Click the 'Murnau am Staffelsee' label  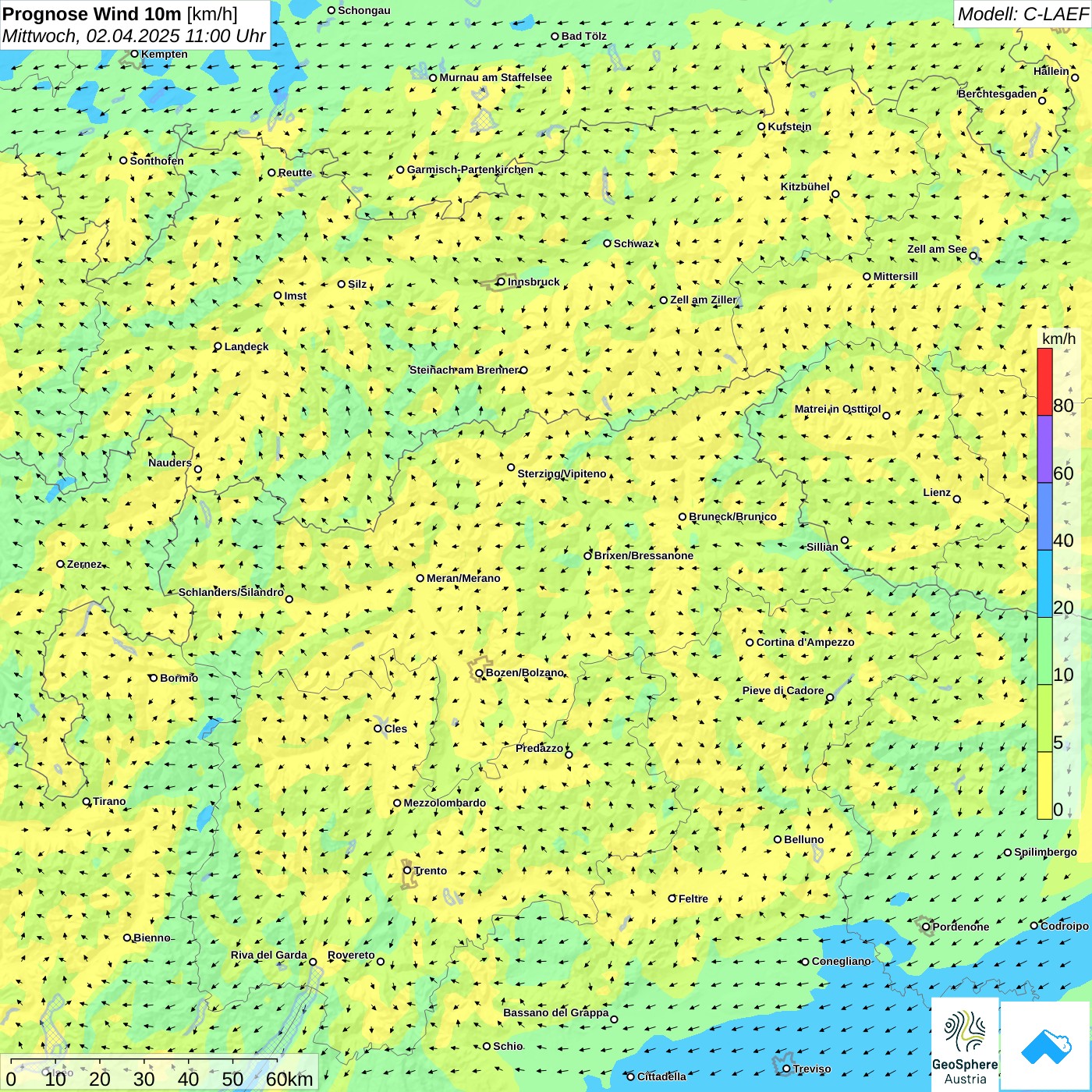(495, 77)
